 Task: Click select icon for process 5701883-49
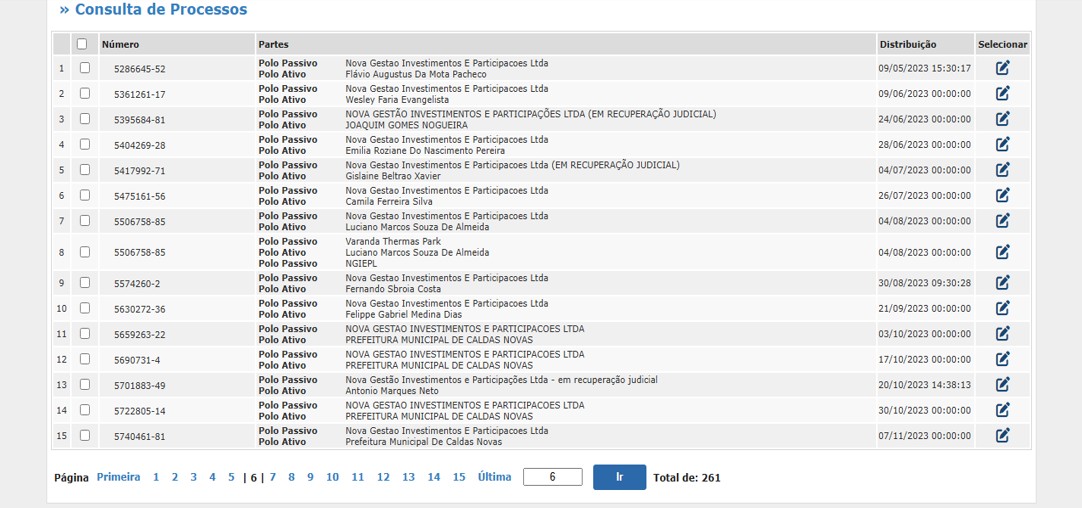(1002, 385)
